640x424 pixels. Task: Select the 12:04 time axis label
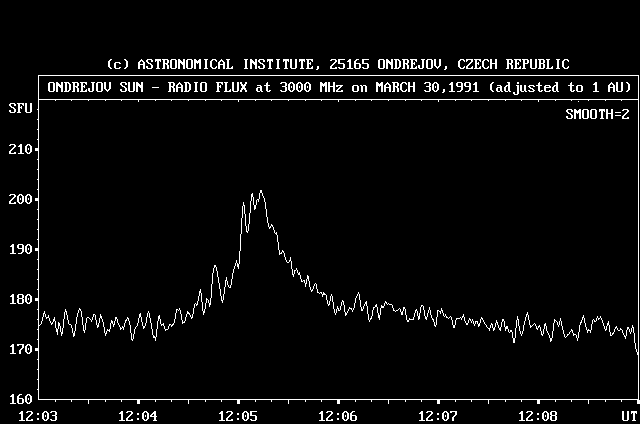coord(138,415)
